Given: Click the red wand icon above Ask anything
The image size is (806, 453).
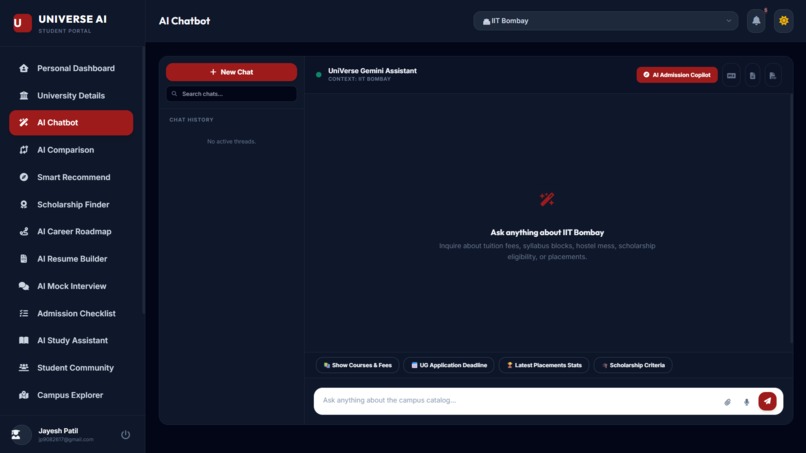Looking at the screenshot, I should tap(547, 200).
